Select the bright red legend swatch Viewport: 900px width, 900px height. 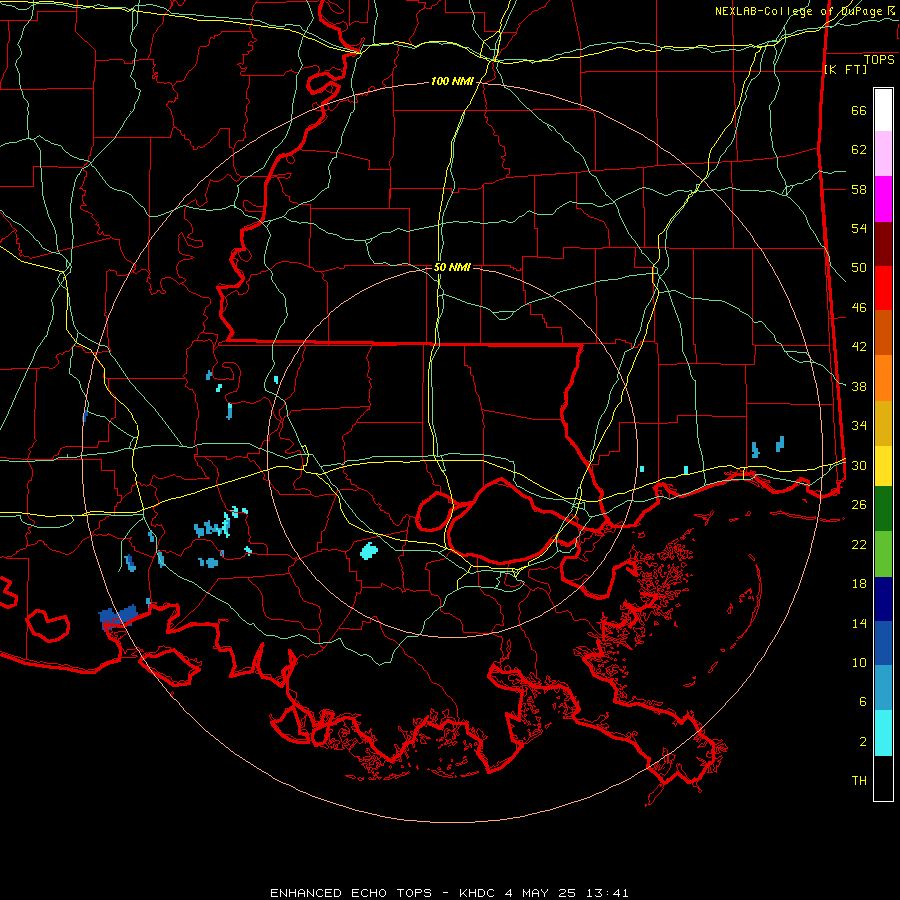click(883, 288)
